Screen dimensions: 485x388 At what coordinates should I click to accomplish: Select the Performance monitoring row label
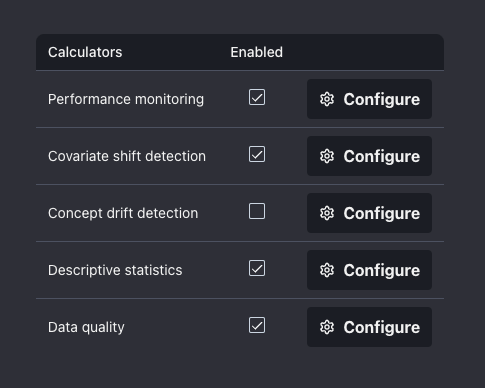click(x=126, y=99)
